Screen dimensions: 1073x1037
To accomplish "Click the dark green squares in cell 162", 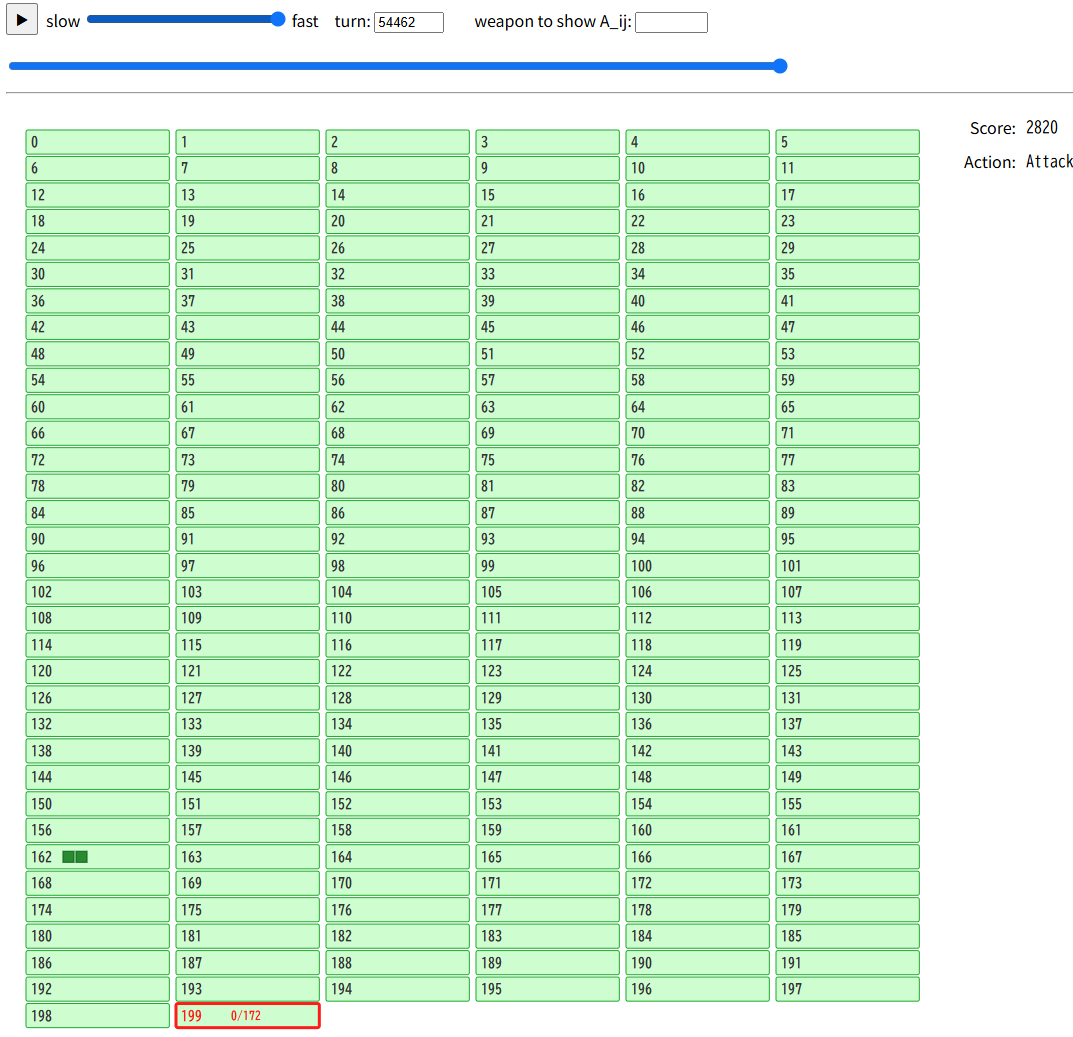I will 75,857.
